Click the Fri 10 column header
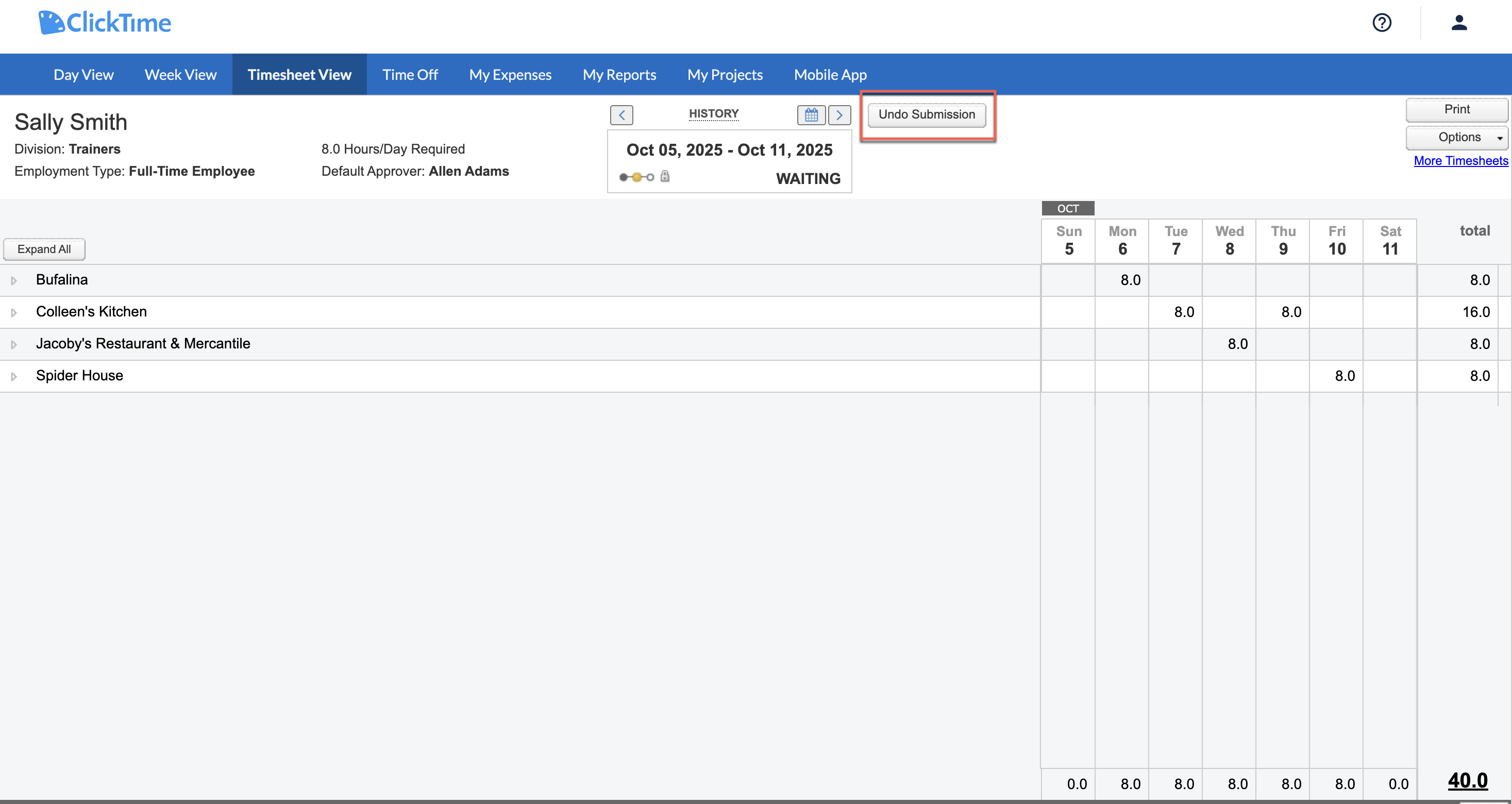The height and width of the screenshot is (804, 1512). 1336,241
